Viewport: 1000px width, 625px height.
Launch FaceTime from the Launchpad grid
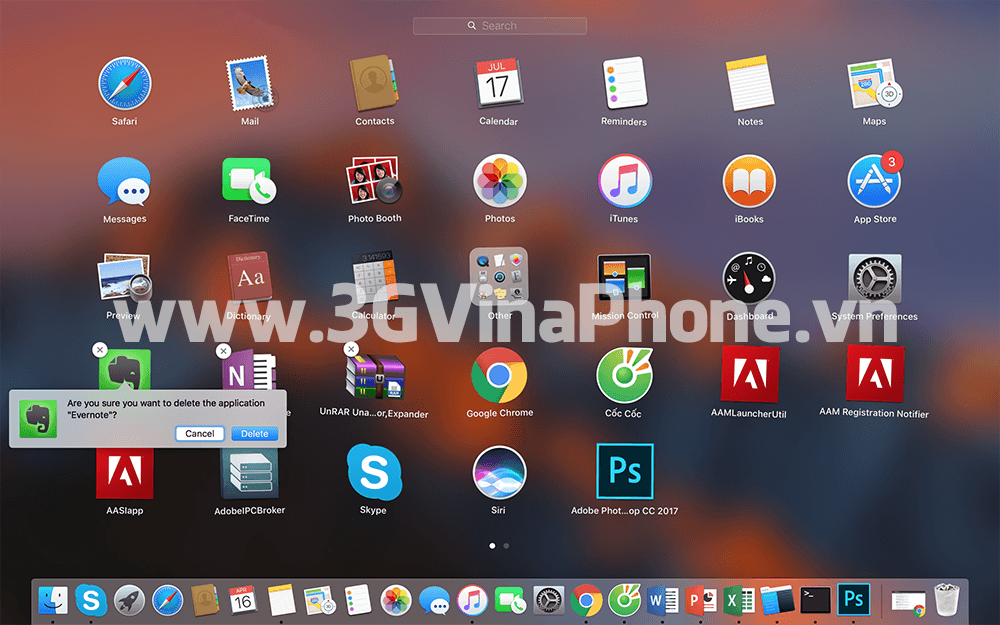click(x=249, y=180)
